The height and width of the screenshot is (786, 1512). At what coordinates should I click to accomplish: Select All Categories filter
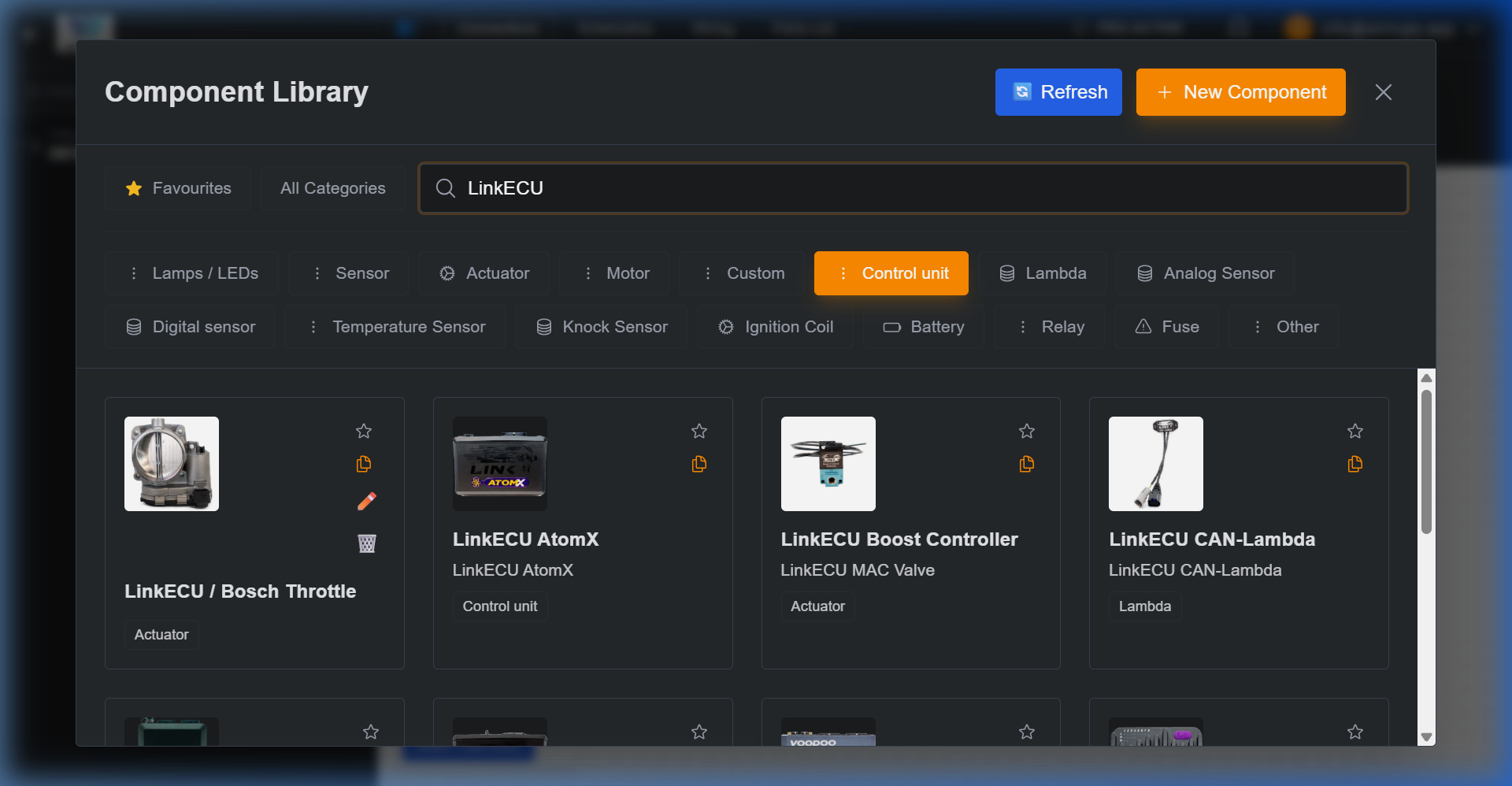point(333,188)
